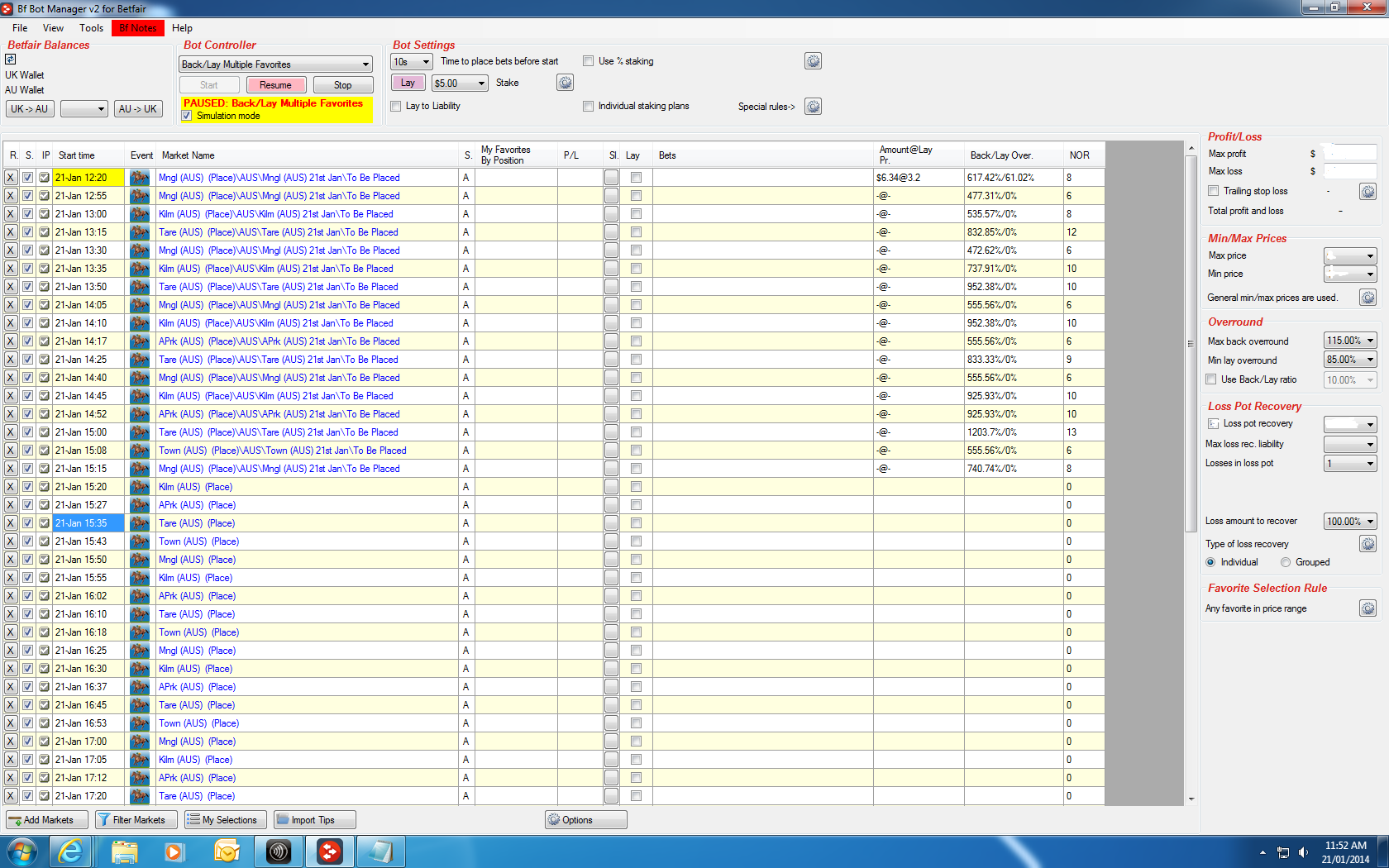Open the mail envelope app in taskbar
The height and width of the screenshot is (868, 1389).
[x=226, y=851]
